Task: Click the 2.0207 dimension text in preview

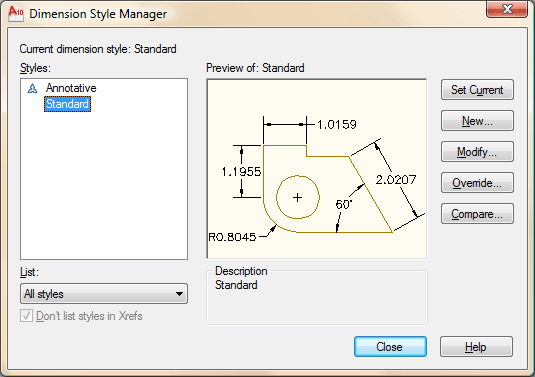Action: 396,179
